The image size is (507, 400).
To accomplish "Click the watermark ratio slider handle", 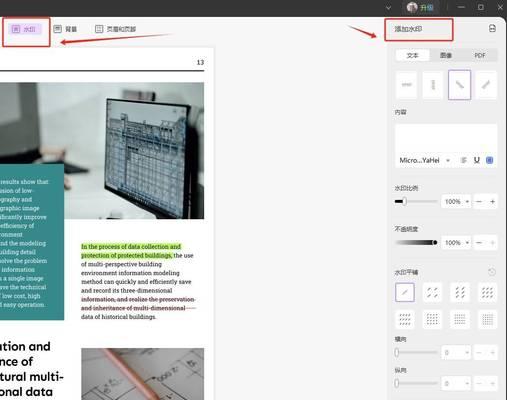I will 404,201.
